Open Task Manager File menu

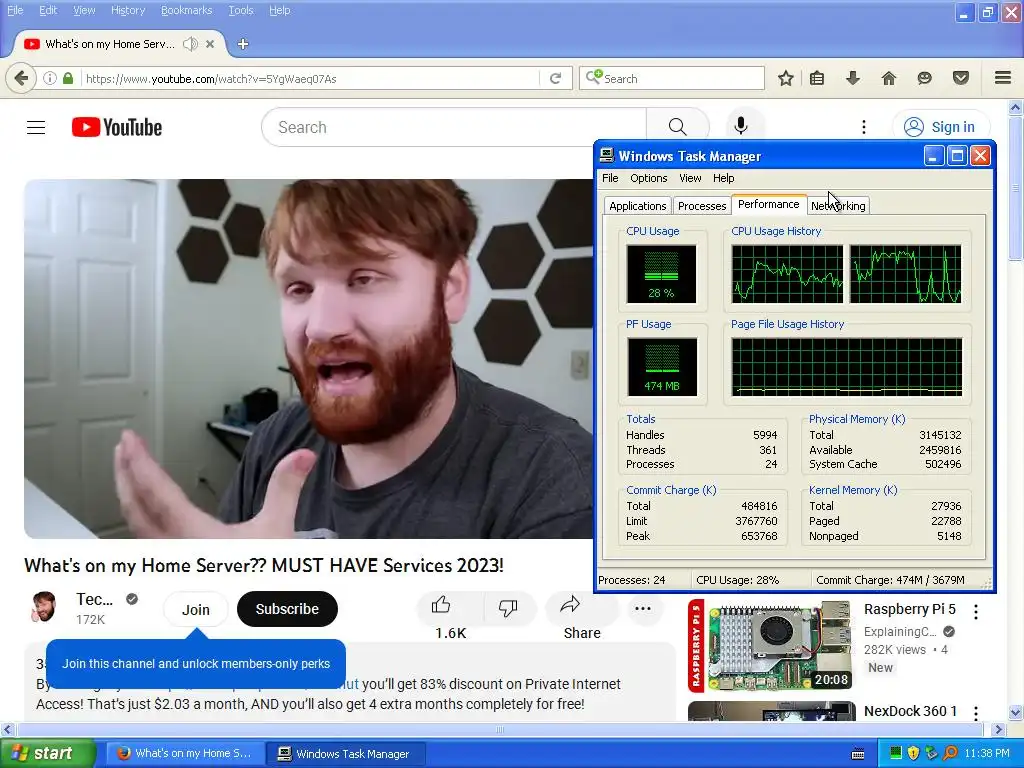click(x=610, y=178)
